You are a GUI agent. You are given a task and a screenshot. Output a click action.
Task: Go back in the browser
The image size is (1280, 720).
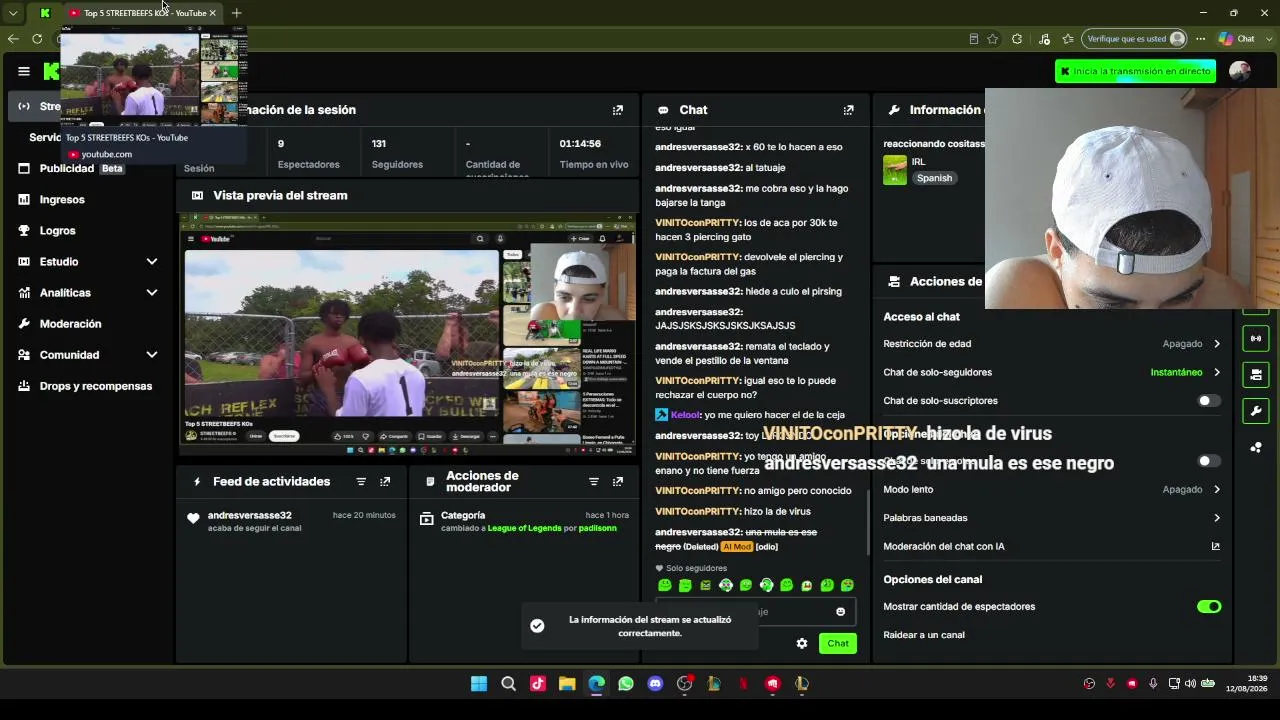point(12,39)
